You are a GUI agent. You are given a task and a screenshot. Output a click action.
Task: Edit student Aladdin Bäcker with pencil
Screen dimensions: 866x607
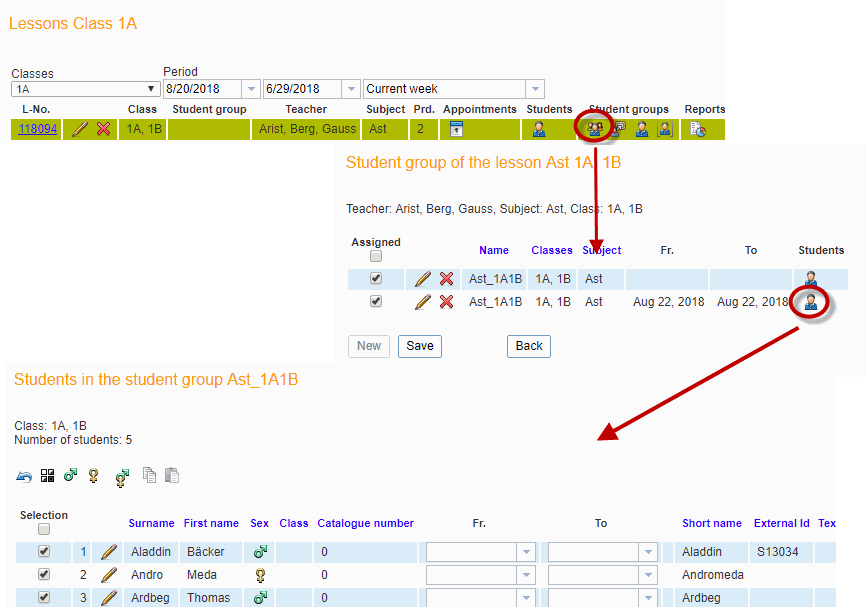tap(109, 552)
